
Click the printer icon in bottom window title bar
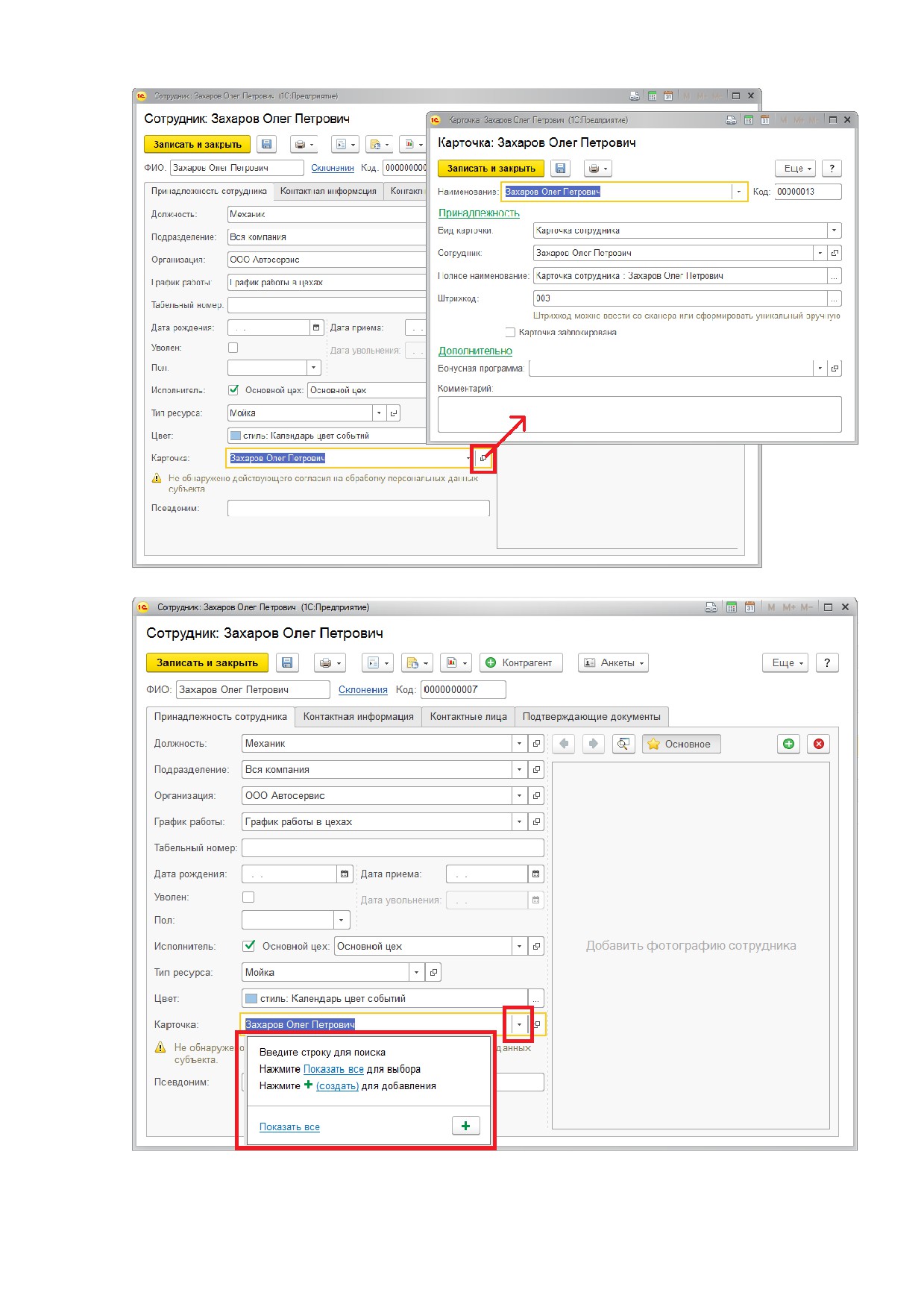pyautogui.click(x=711, y=607)
